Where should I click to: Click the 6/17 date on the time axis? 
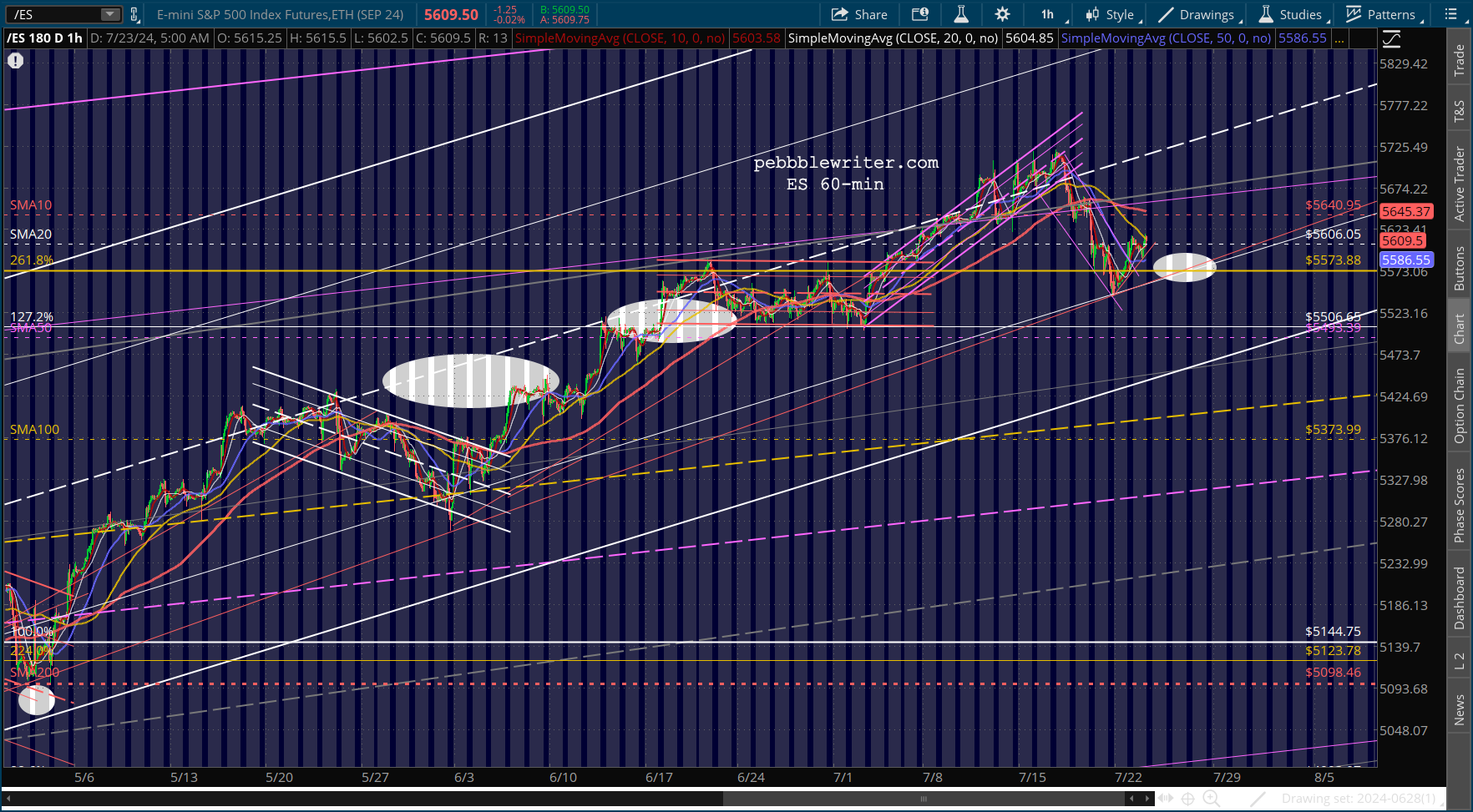[x=659, y=777]
